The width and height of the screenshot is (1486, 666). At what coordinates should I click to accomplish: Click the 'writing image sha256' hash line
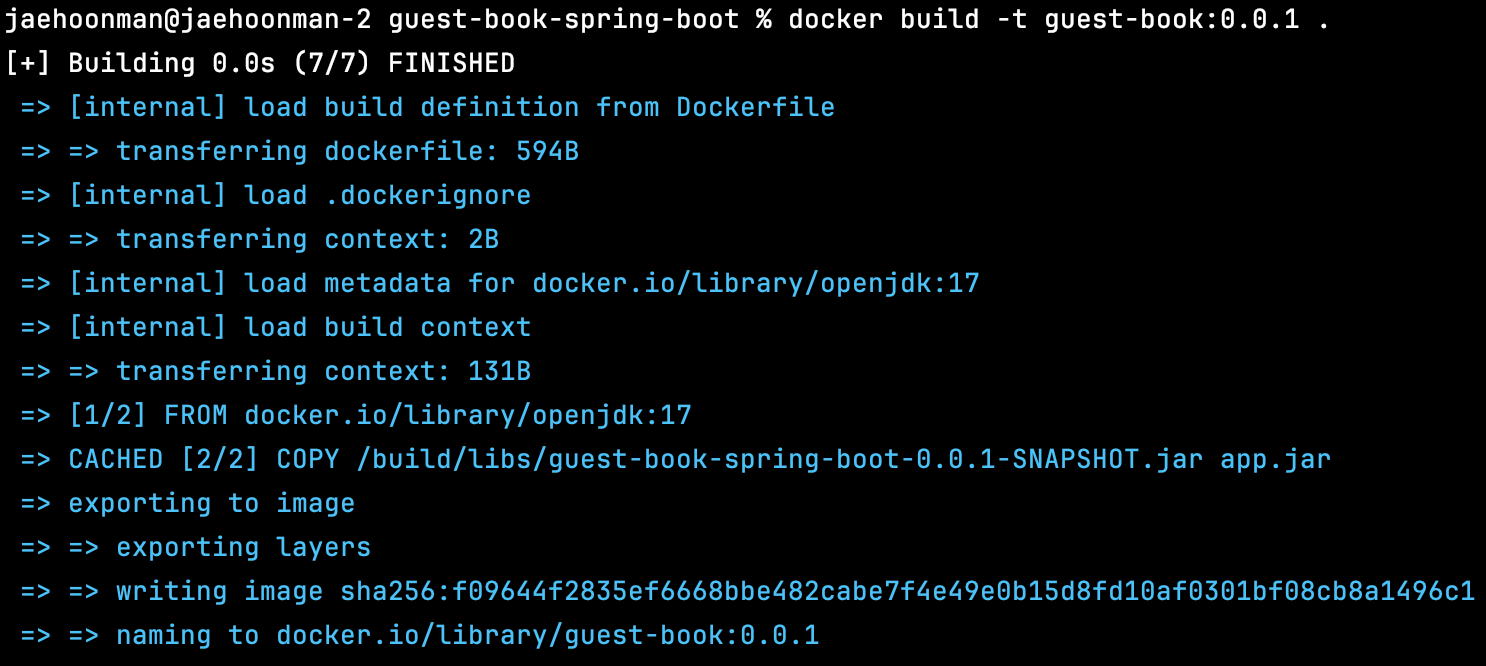(x=747, y=591)
